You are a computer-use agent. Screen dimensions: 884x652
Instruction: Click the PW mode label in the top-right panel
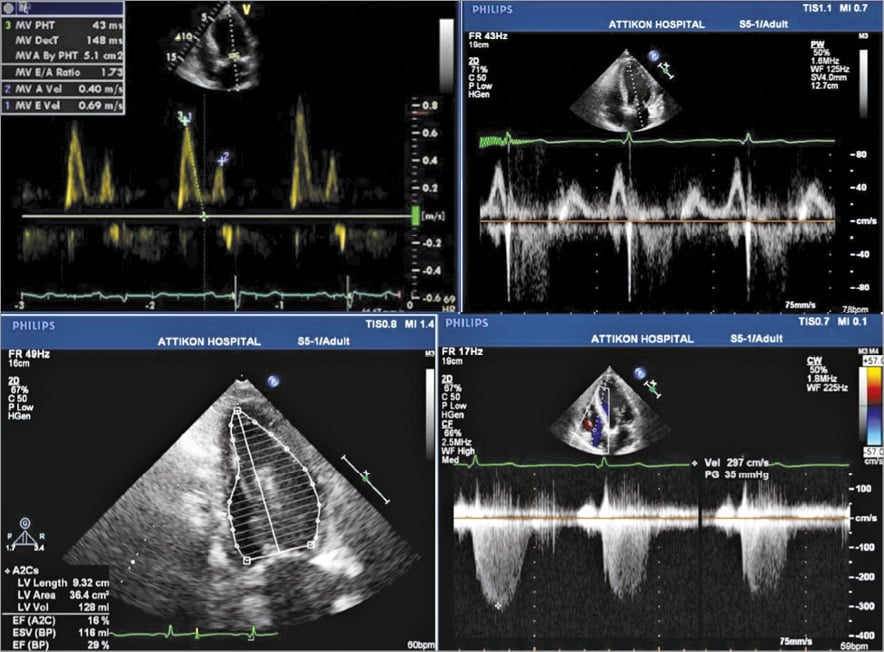tap(816, 46)
